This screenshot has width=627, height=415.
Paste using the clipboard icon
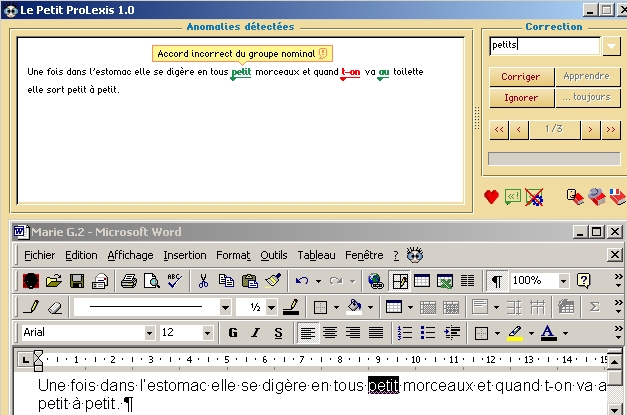[250, 281]
